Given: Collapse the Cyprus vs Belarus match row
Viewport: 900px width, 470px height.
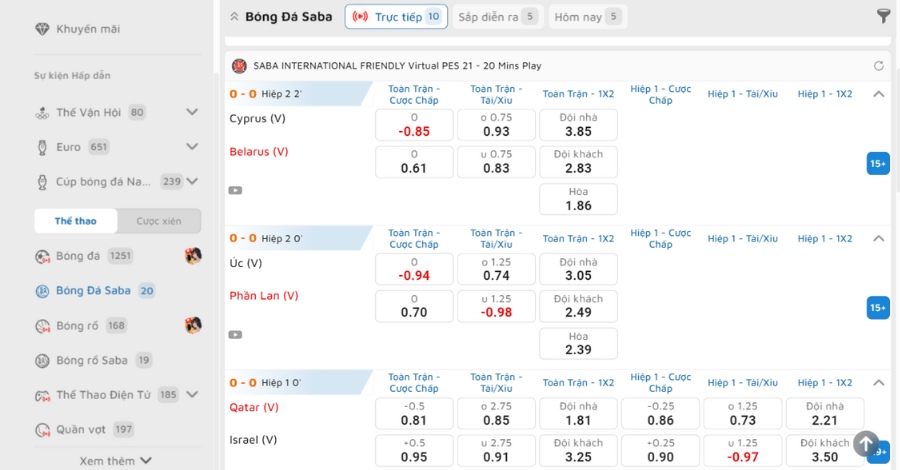Looking at the screenshot, I should [878, 94].
